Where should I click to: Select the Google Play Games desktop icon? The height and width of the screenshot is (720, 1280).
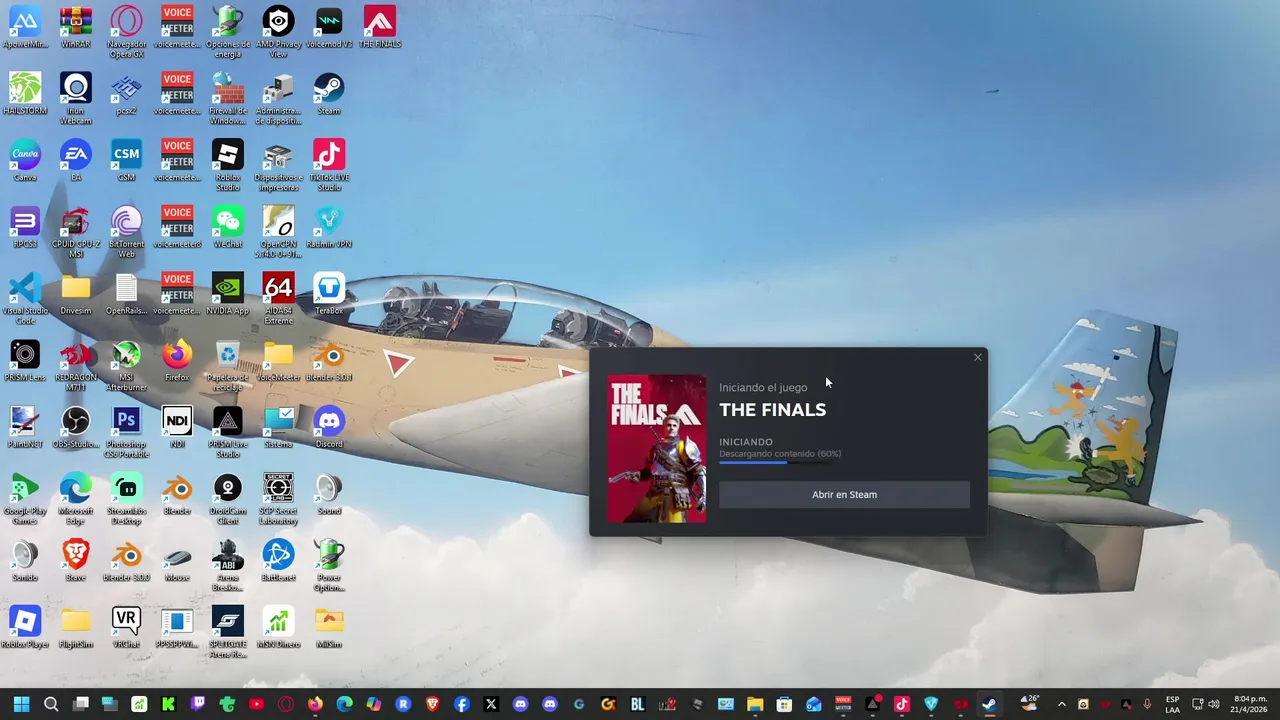tap(25, 499)
